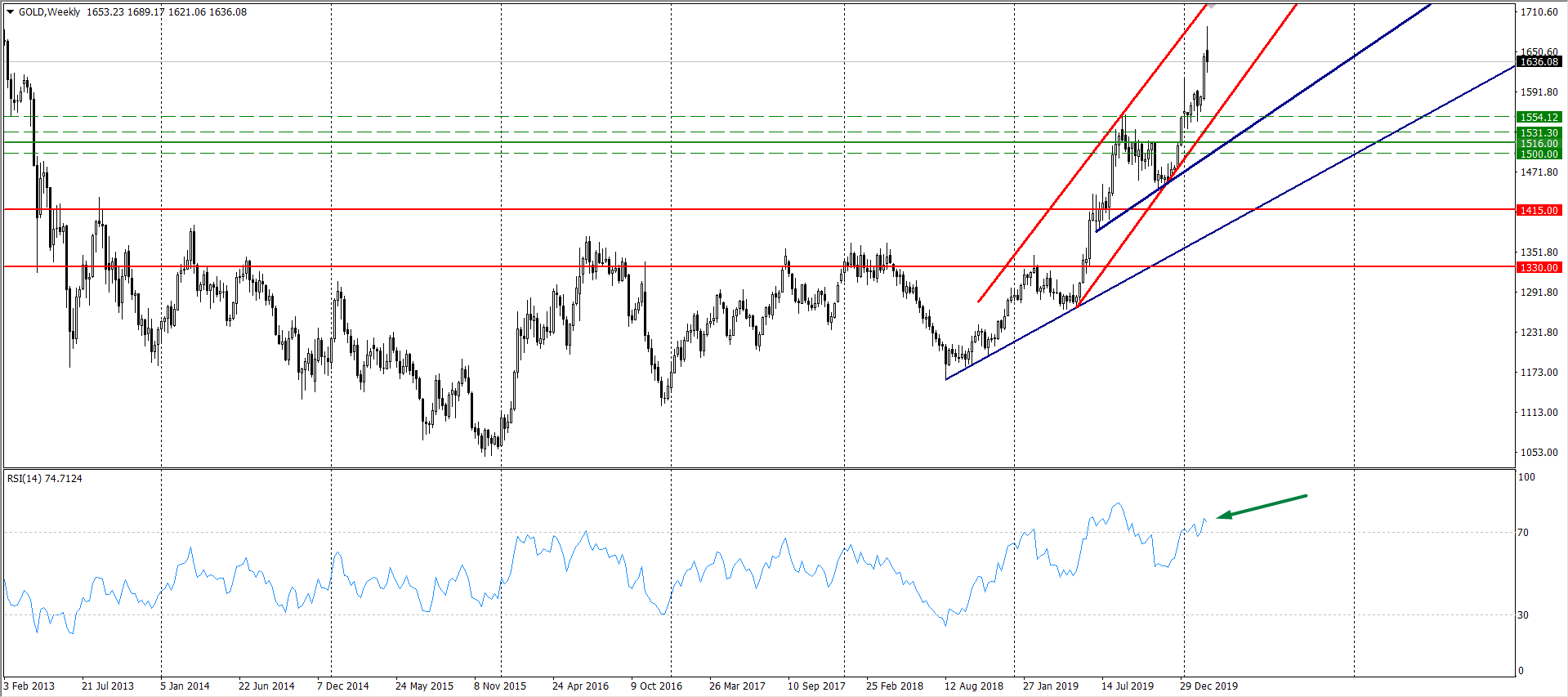Image resolution: width=1568 pixels, height=697 pixels.
Task: Click the 1053.00 price scale label
Action: tap(1539, 453)
